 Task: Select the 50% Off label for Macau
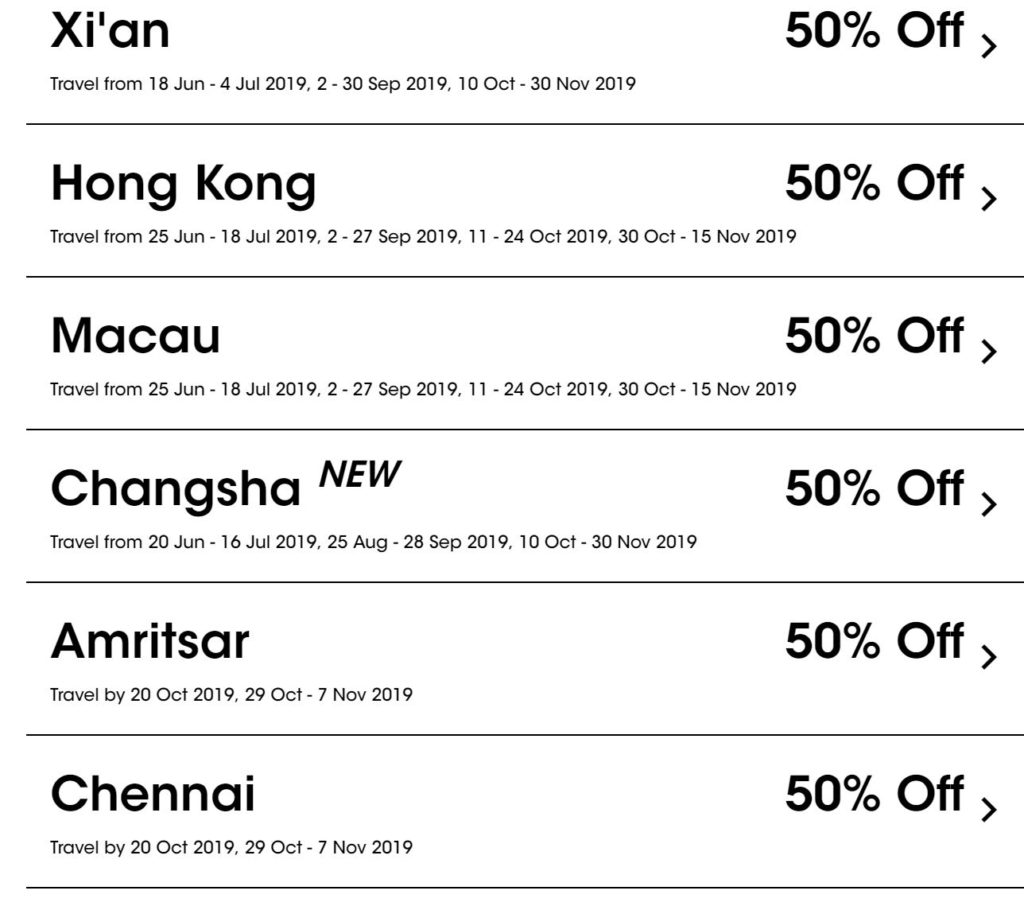point(874,336)
